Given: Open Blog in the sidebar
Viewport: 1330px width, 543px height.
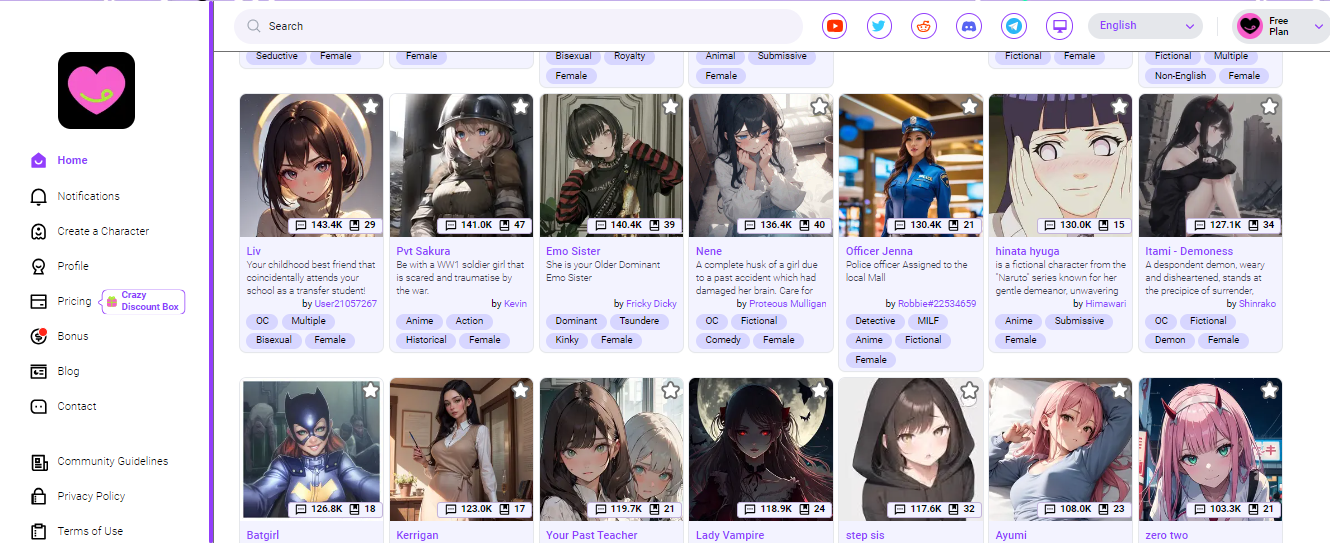Looking at the screenshot, I should pos(68,371).
